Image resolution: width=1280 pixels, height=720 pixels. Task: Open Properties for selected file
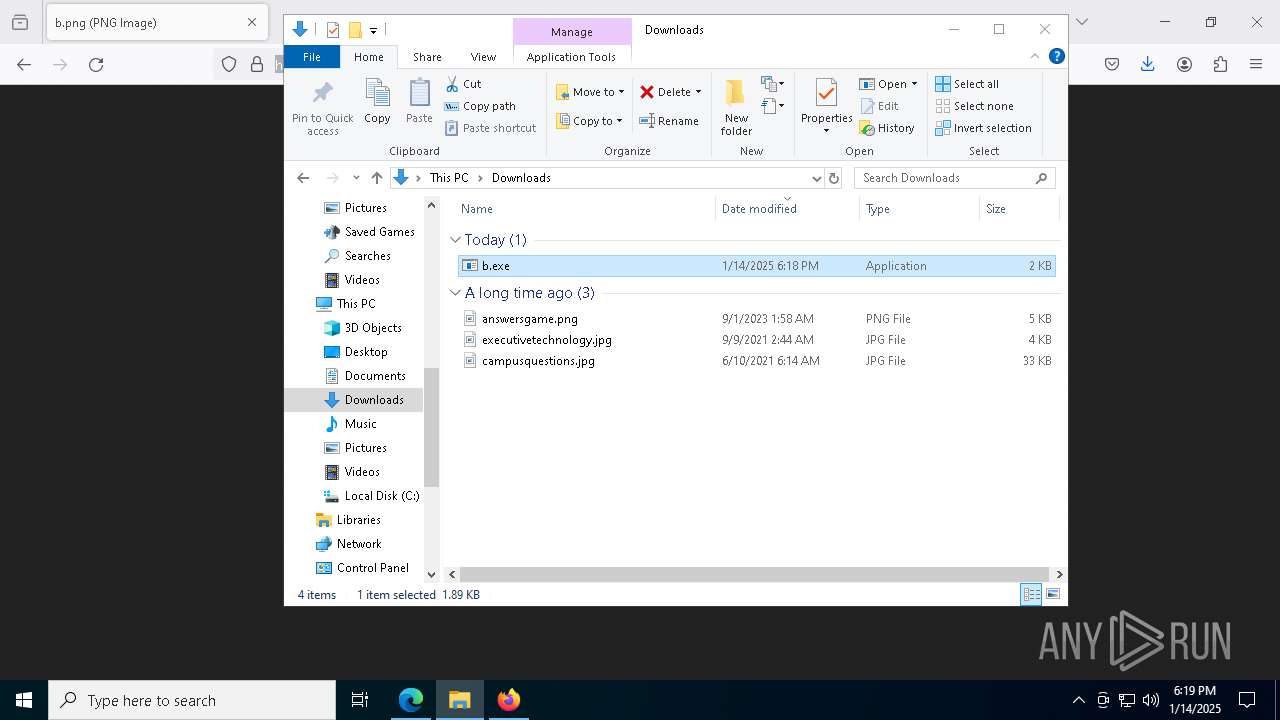point(826,107)
